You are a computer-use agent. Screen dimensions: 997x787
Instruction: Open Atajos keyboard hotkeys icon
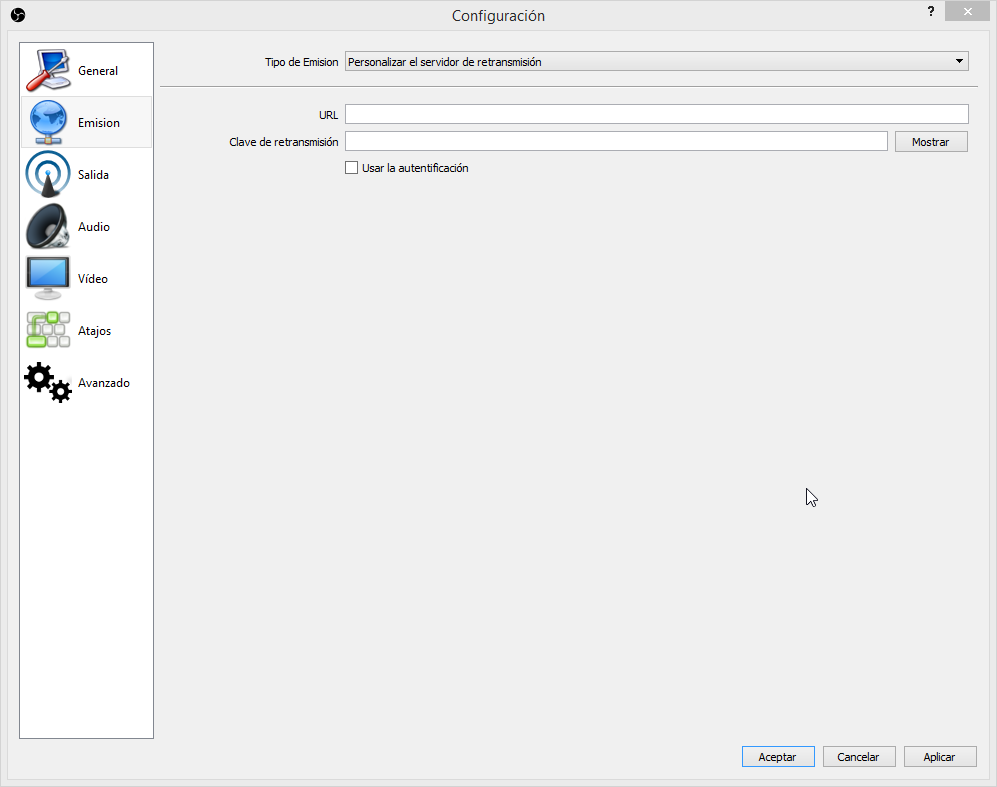[48, 330]
